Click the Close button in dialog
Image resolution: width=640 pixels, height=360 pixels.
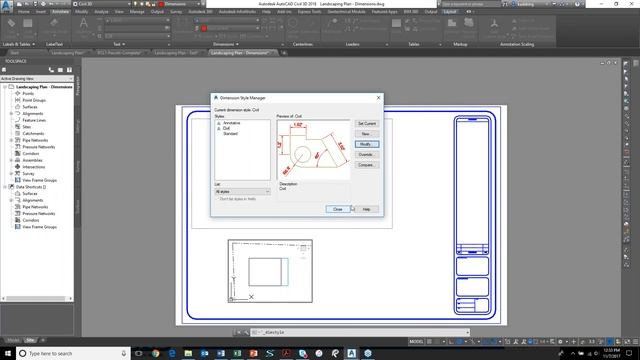tap(338, 209)
